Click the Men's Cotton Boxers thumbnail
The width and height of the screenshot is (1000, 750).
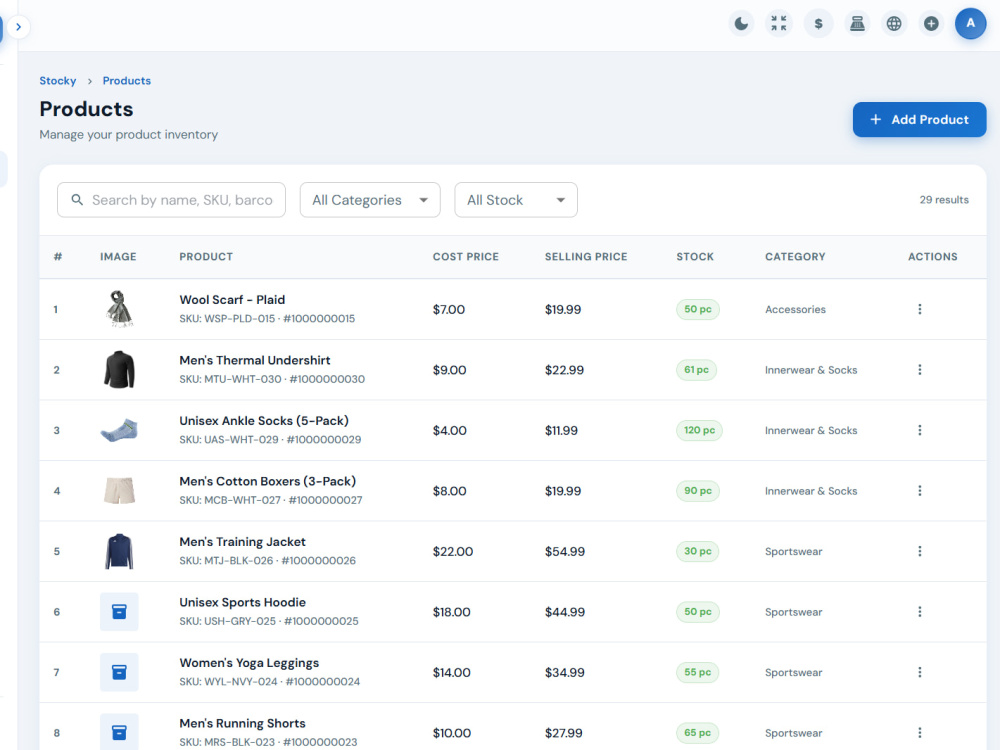coord(119,491)
